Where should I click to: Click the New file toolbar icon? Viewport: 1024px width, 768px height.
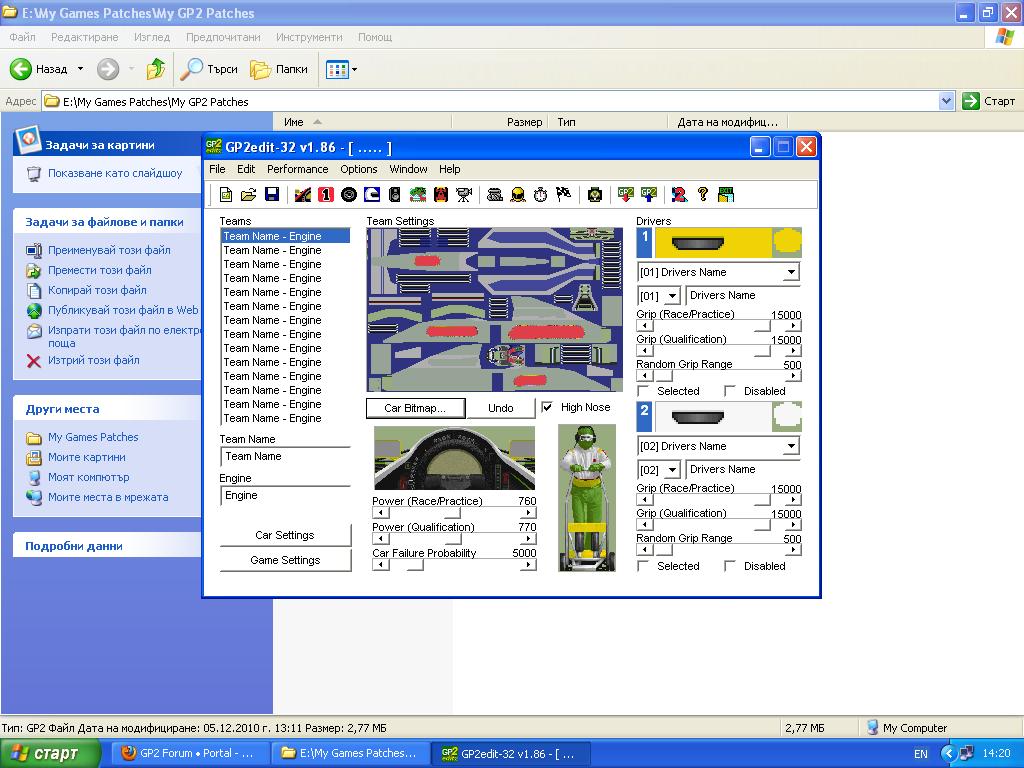coord(226,195)
